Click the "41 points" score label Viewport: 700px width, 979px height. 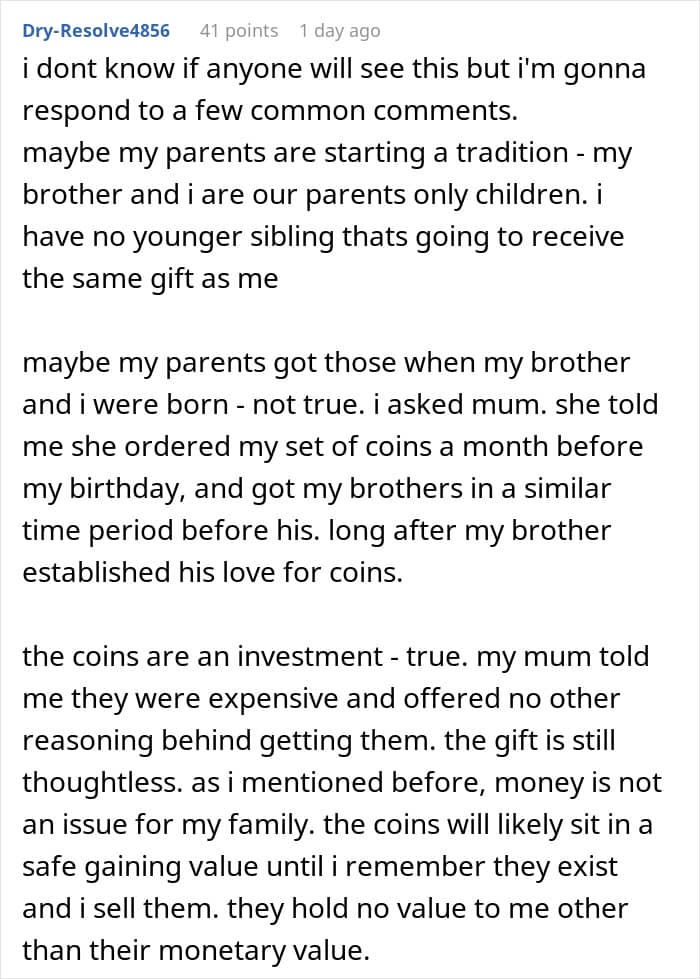[x=239, y=31]
